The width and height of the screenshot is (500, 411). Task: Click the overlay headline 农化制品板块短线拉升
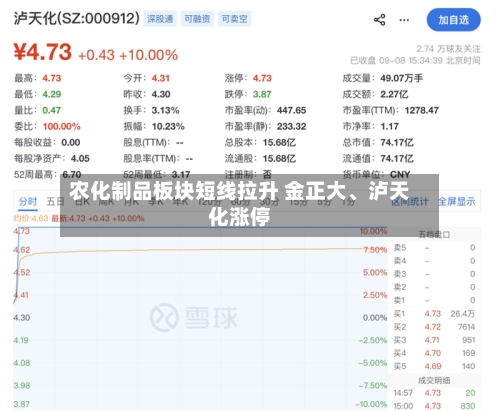point(174,191)
